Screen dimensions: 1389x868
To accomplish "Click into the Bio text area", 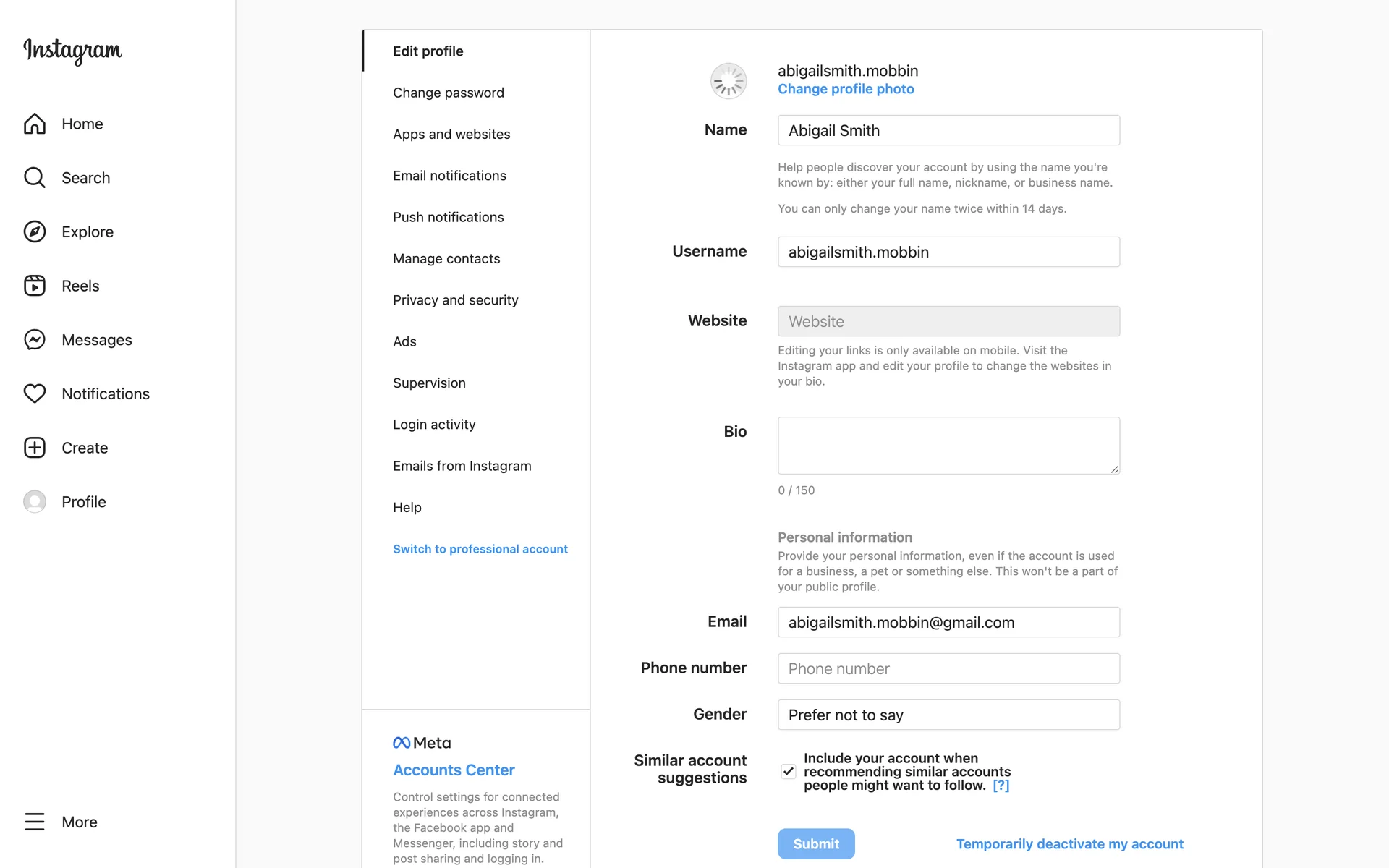I will click(x=948, y=446).
